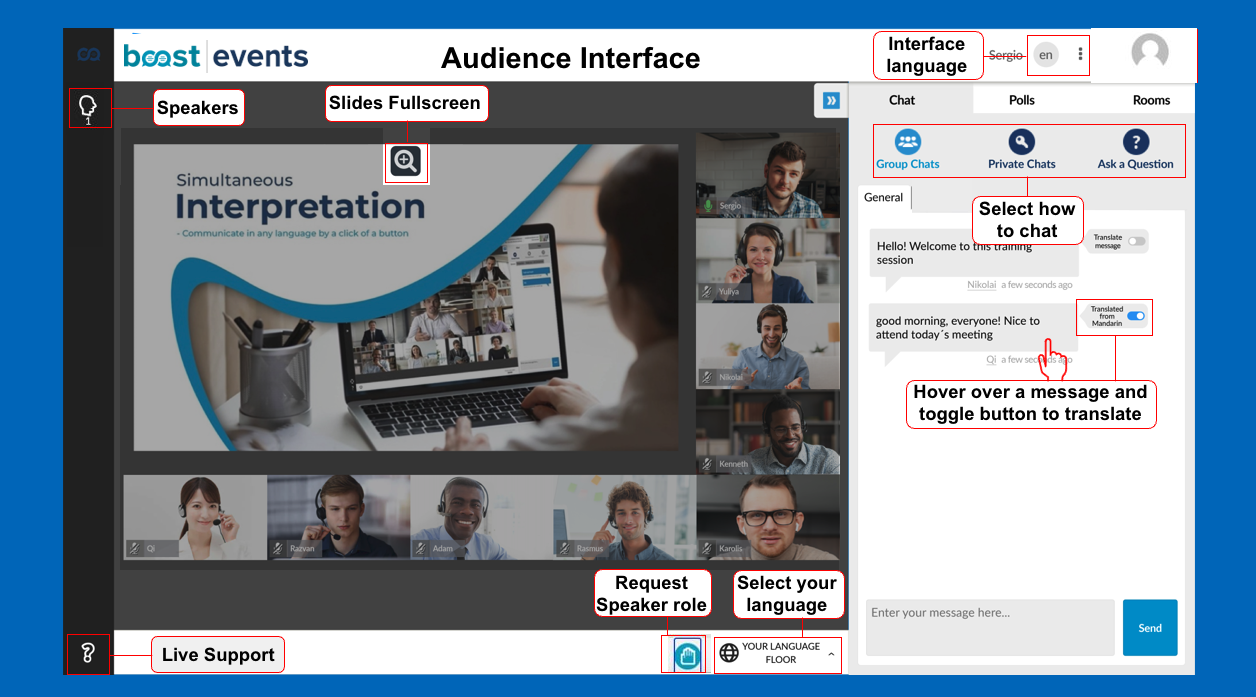This screenshot has width=1256, height=697.
Task: Click the slides fullscreen magnifier icon
Action: 405,161
